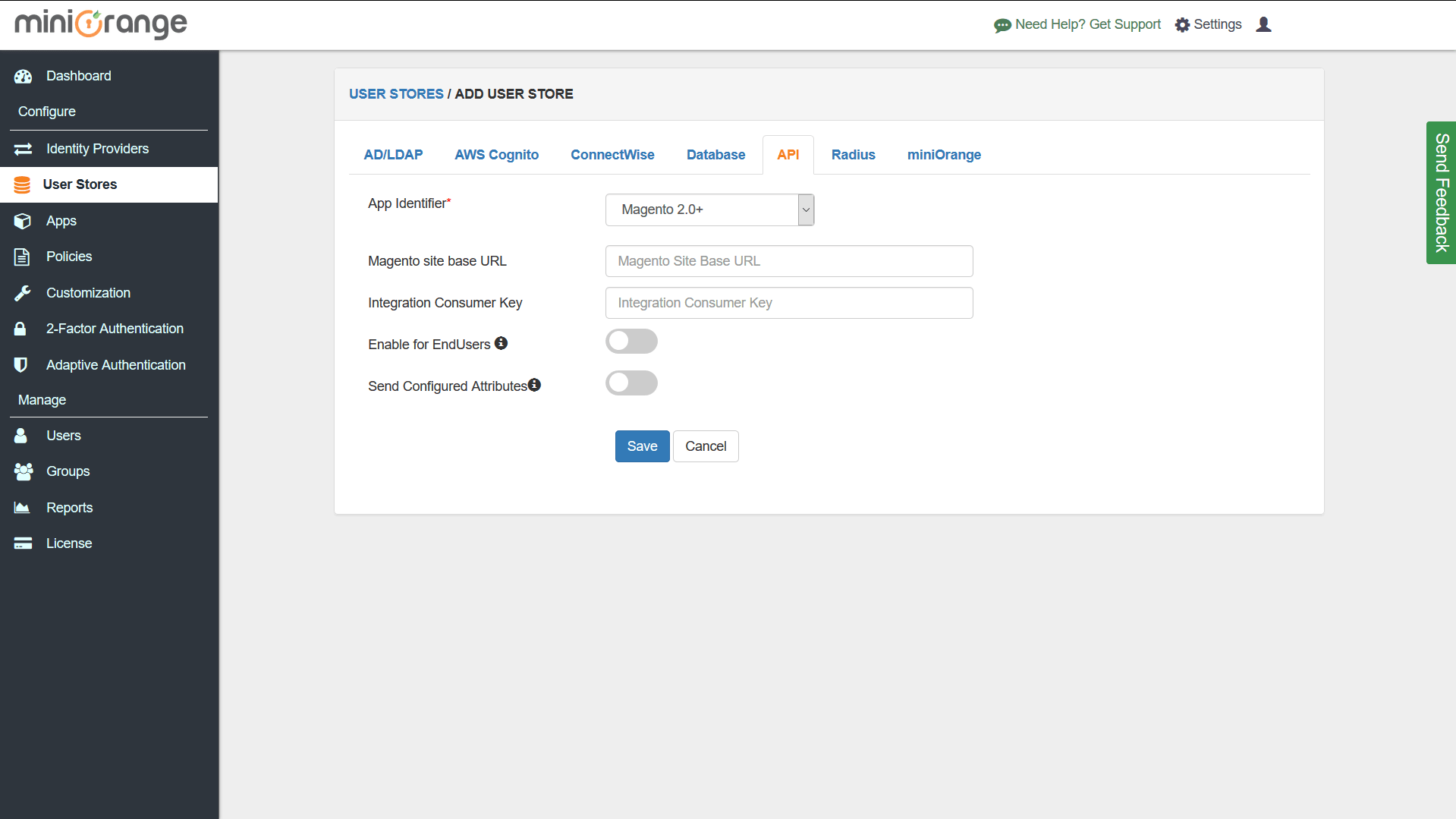The image size is (1456, 819).
Task: Click the Apps cube icon
Action: pyautogui.click(x=23, y=221)
